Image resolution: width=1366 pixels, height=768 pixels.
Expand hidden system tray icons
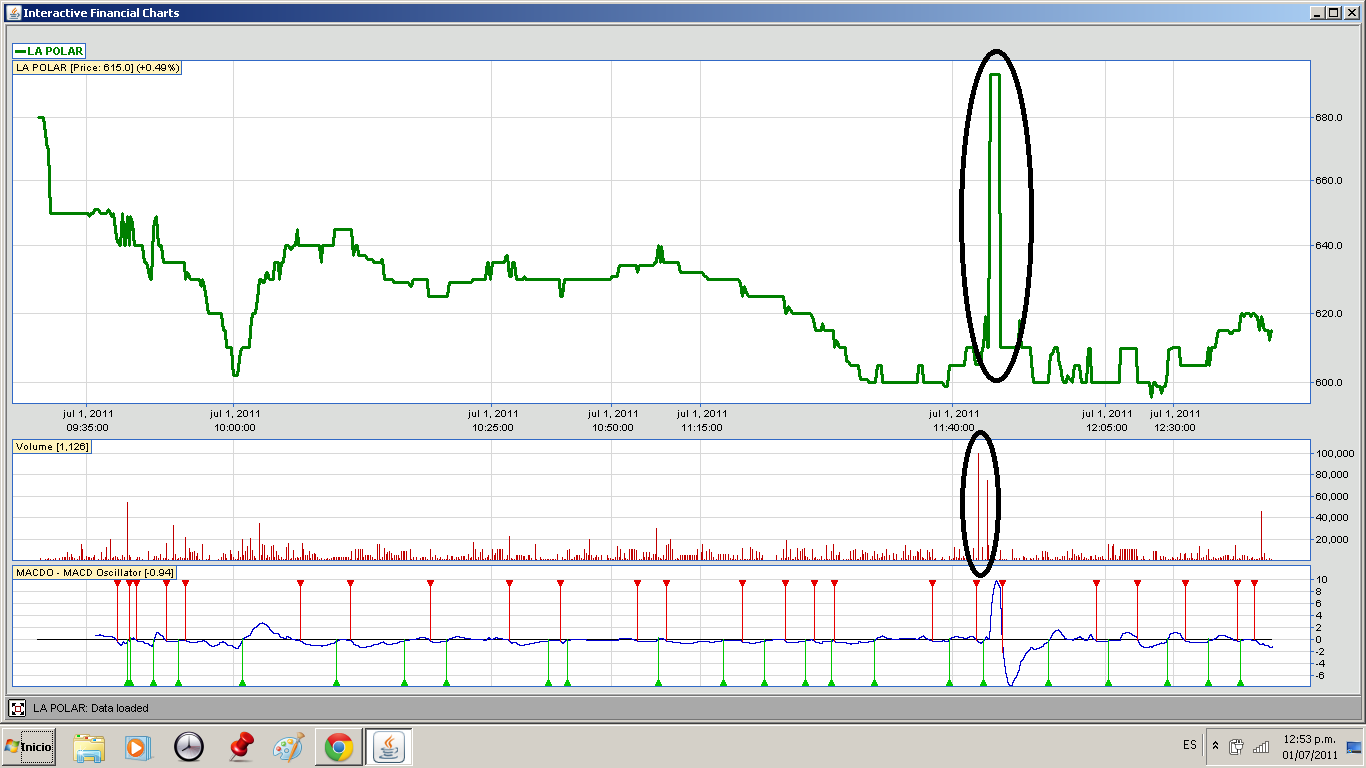tap(1215, 746)
